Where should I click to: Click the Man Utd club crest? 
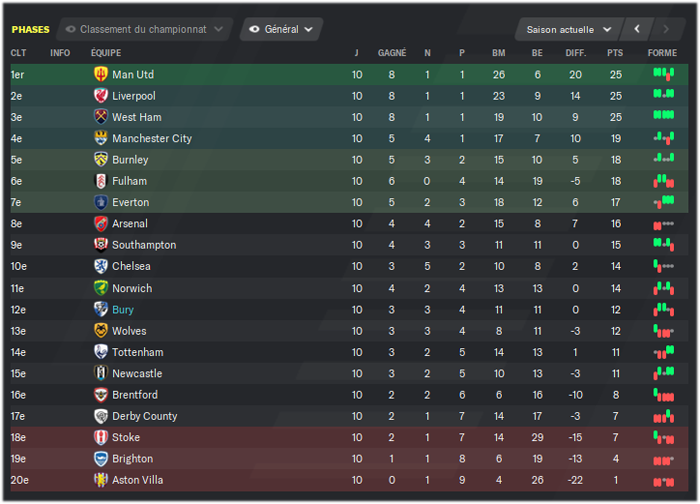point(101,74)
